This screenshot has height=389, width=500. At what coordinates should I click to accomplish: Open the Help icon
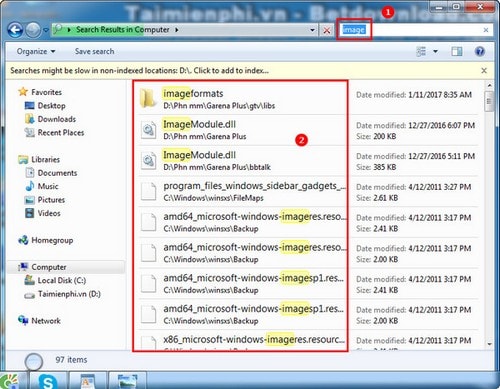click(x=479, y=51)
